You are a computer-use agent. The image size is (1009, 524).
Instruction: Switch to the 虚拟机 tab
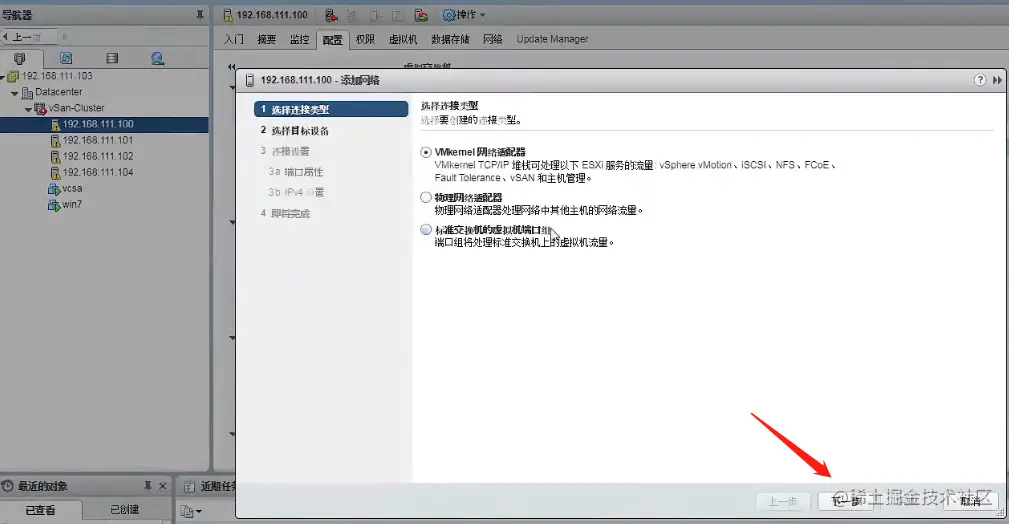pyautogui.click(x=403, y=39)
